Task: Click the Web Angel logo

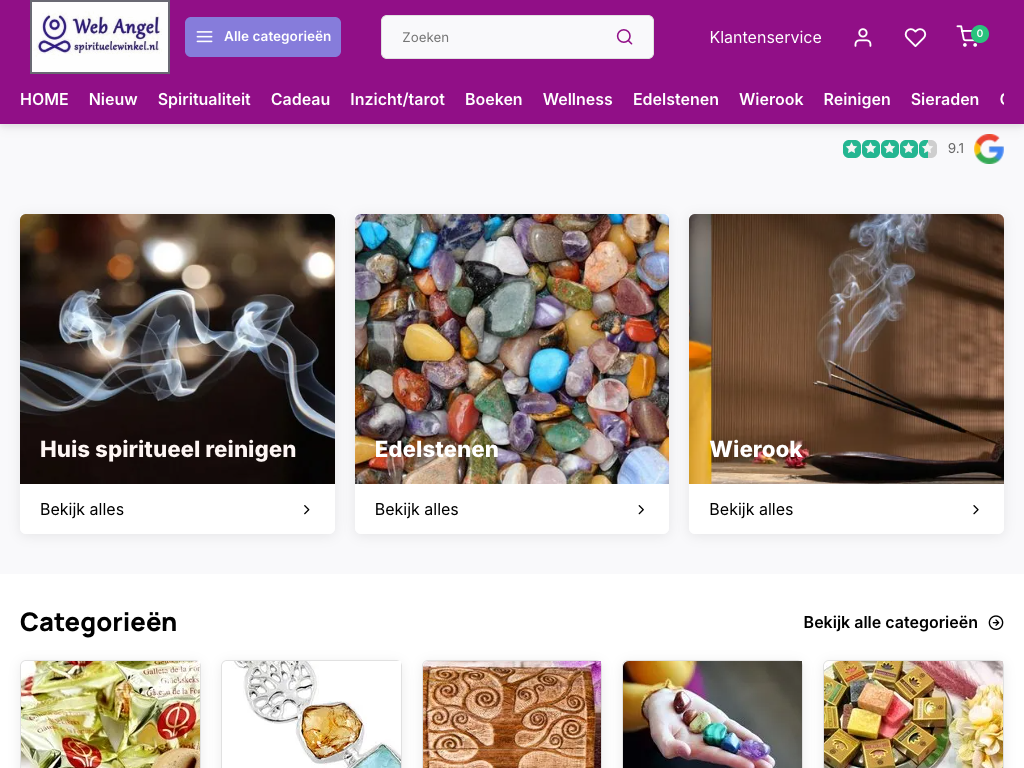Action: 100,37
